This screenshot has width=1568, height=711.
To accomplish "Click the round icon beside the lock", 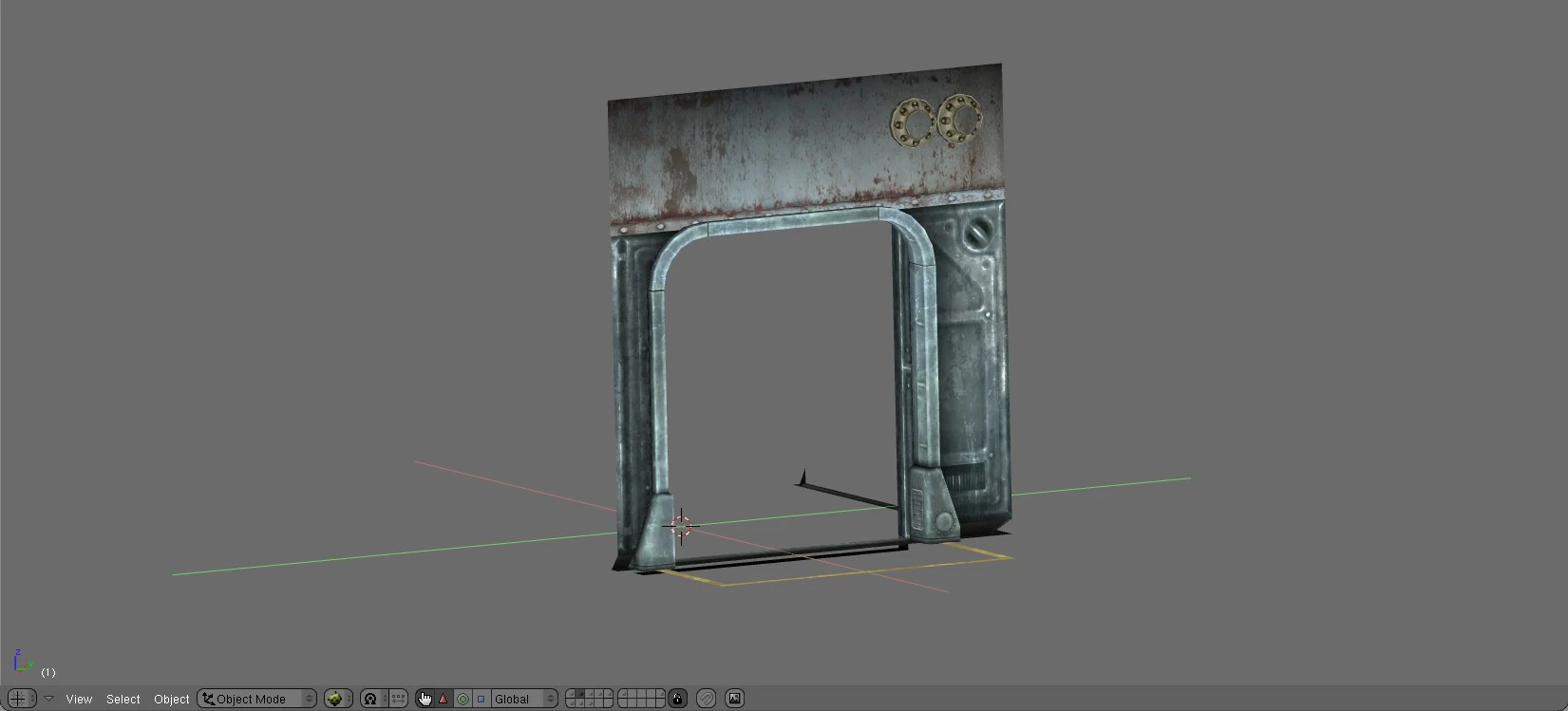I will tap(706, 699).
